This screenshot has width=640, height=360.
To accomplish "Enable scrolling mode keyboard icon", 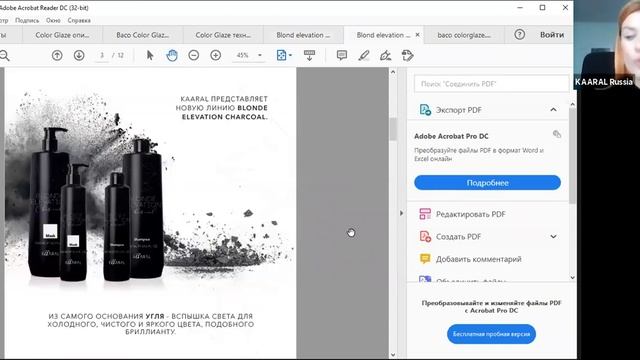I will coord(309,55).
